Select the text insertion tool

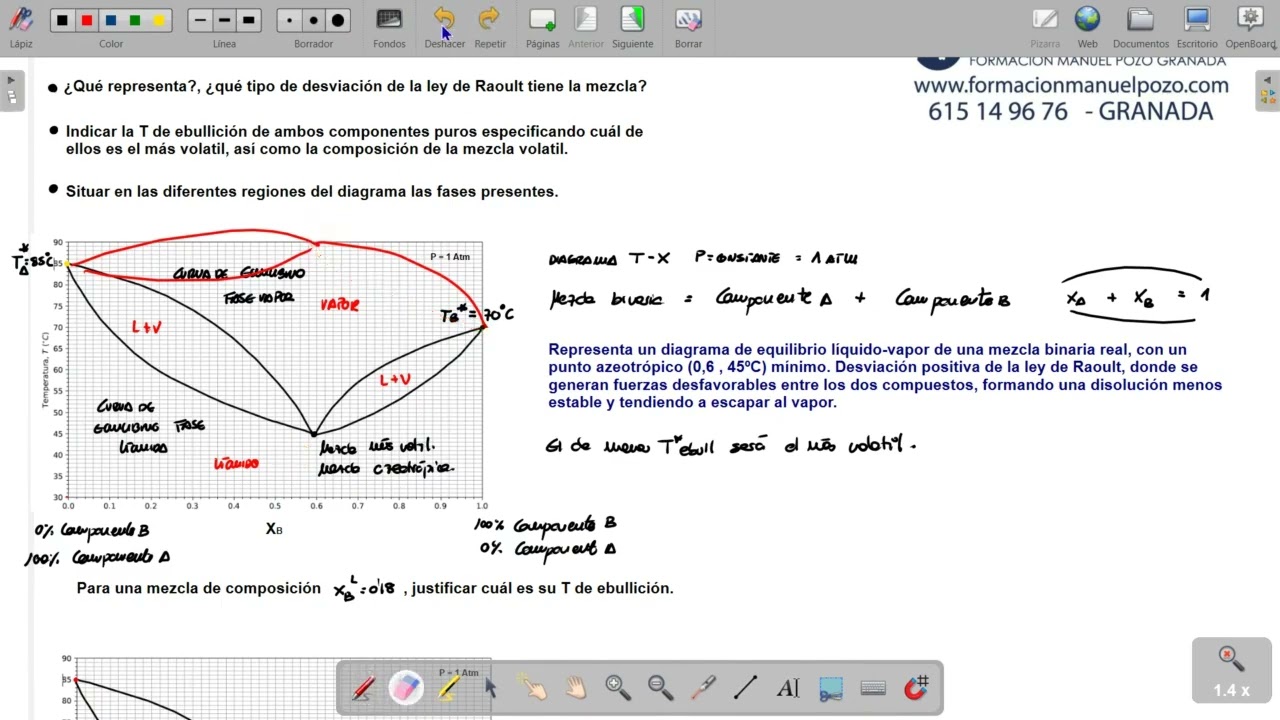[788, 688]
